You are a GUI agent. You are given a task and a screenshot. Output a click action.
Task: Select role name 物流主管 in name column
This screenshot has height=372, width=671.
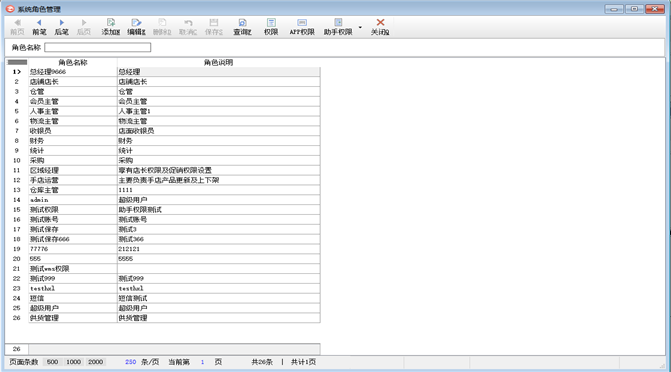coord(73,121)
